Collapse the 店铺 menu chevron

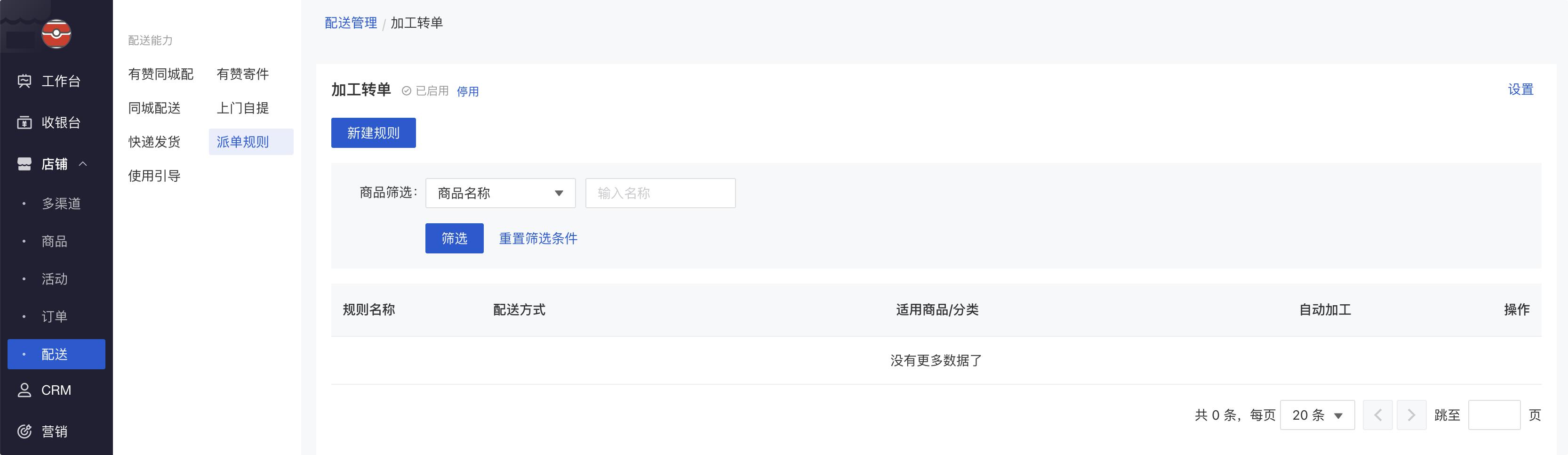click(83, 164)
